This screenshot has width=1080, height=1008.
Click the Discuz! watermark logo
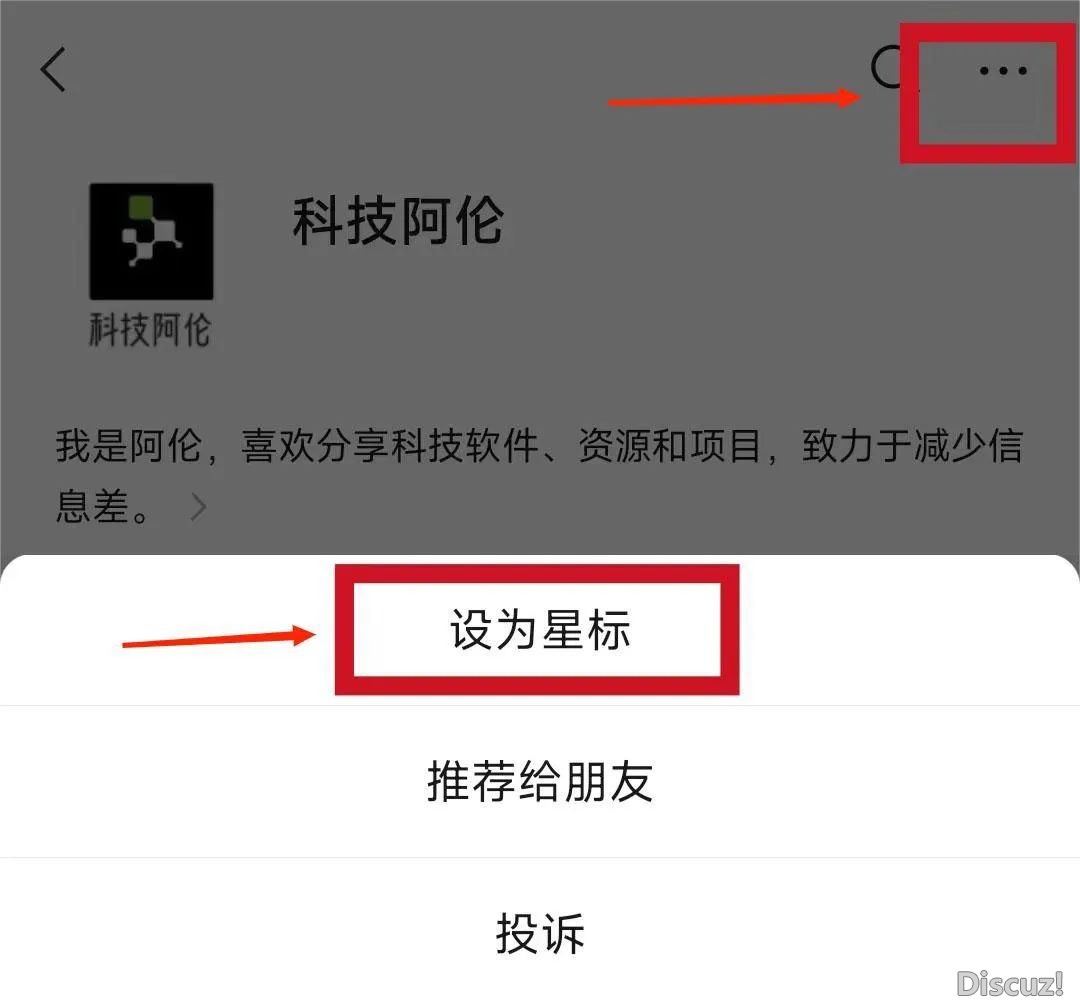coord(1010,983)
